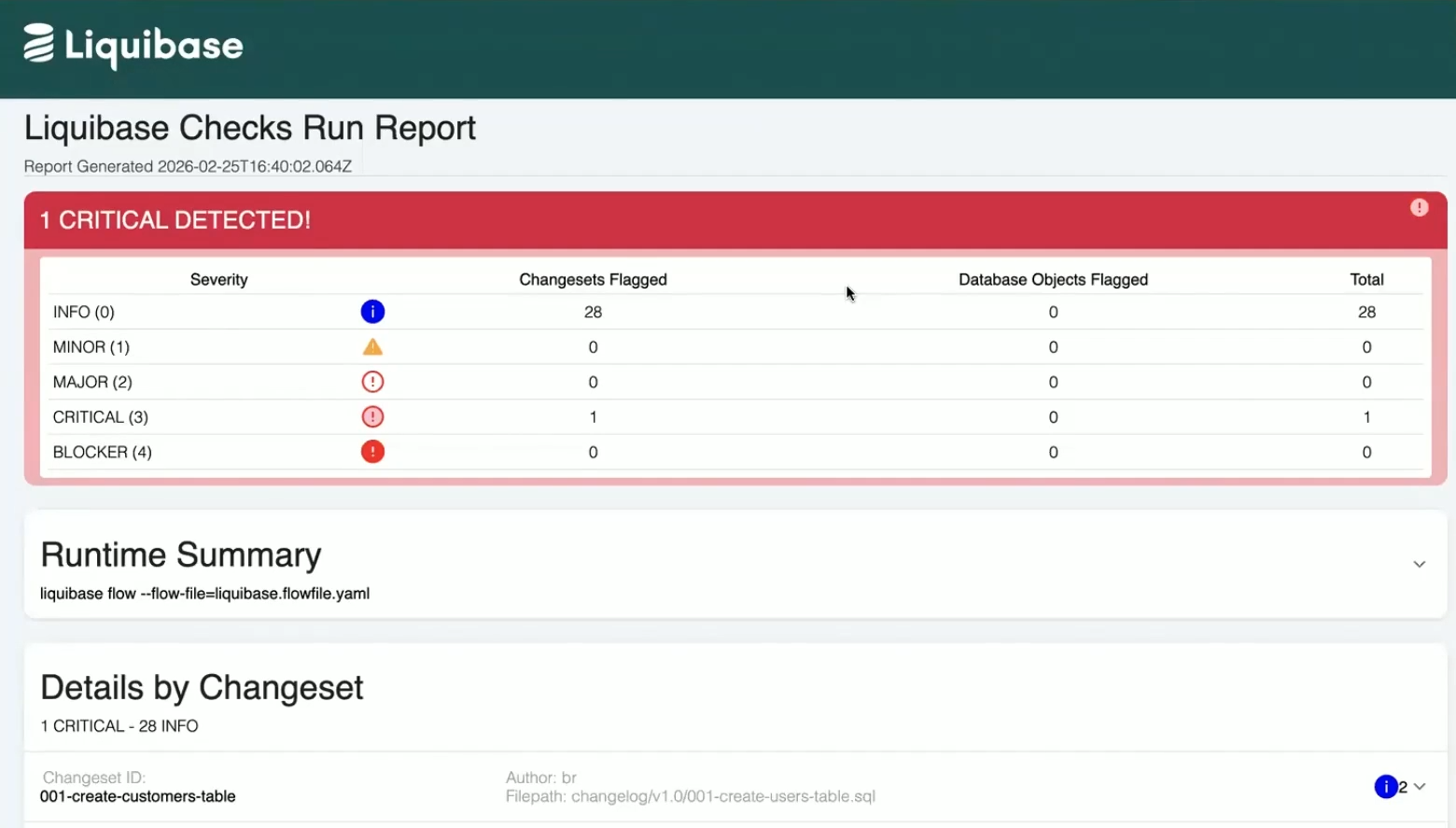Expand the 001-create-customers-table changeset row
The image size is (1456, 828).
(1420, 787)
